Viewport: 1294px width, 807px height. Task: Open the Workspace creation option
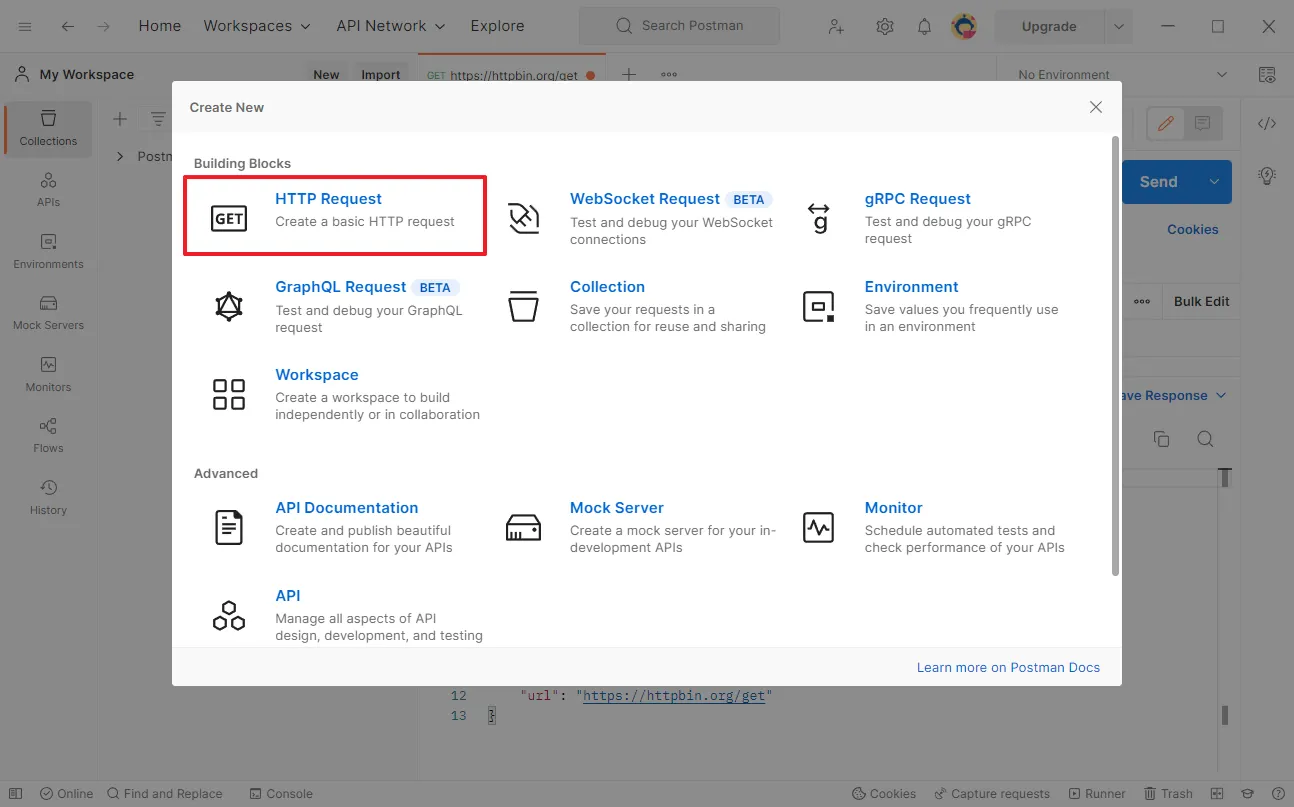[316, 375]
